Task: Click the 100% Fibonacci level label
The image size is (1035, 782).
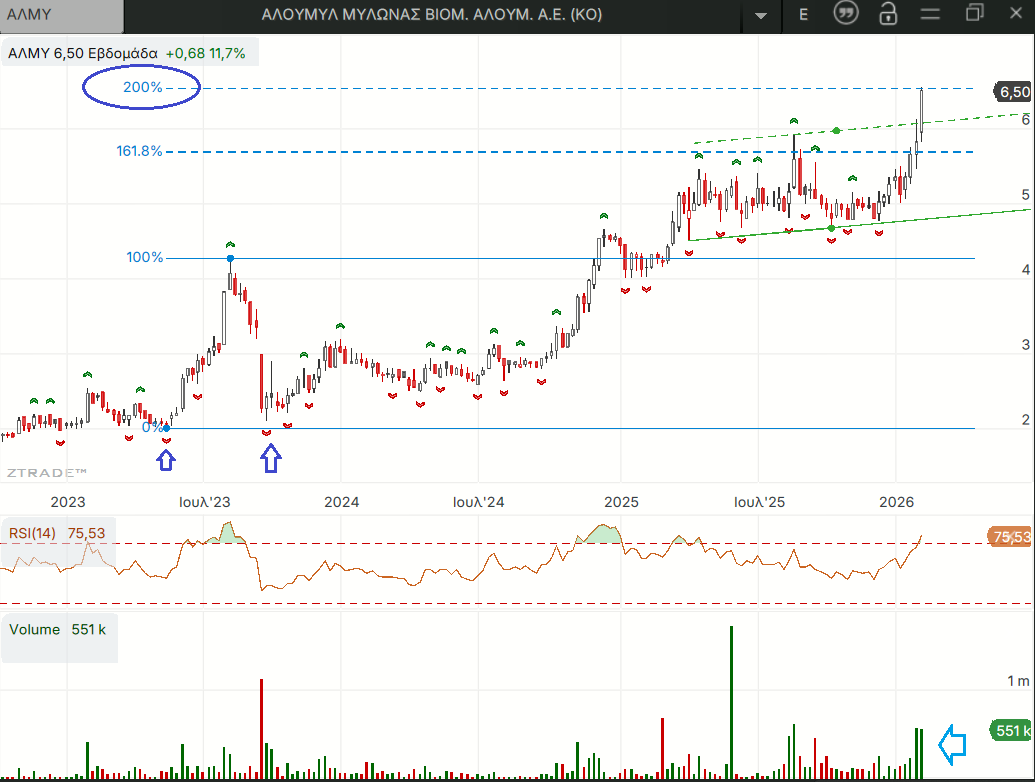Action: pos(145,258)
